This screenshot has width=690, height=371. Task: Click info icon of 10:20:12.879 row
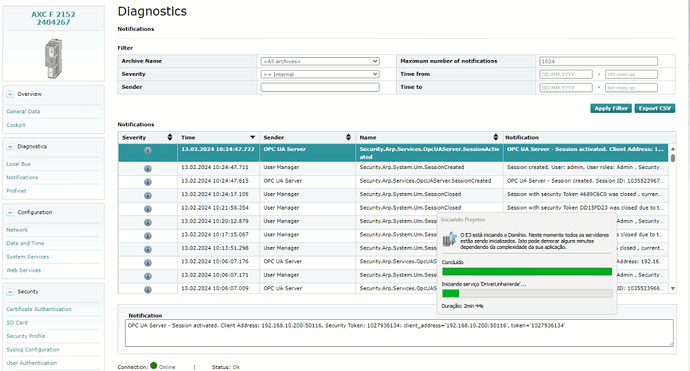(x=148, y=222)
